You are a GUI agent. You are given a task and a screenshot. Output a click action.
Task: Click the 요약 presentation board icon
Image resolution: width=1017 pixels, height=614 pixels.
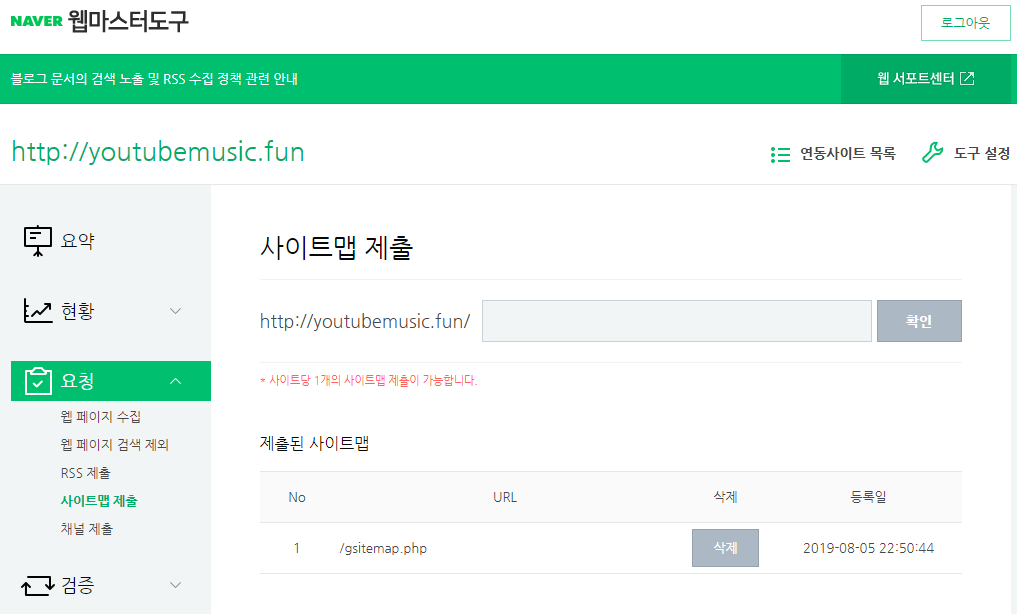pos(38,241)
